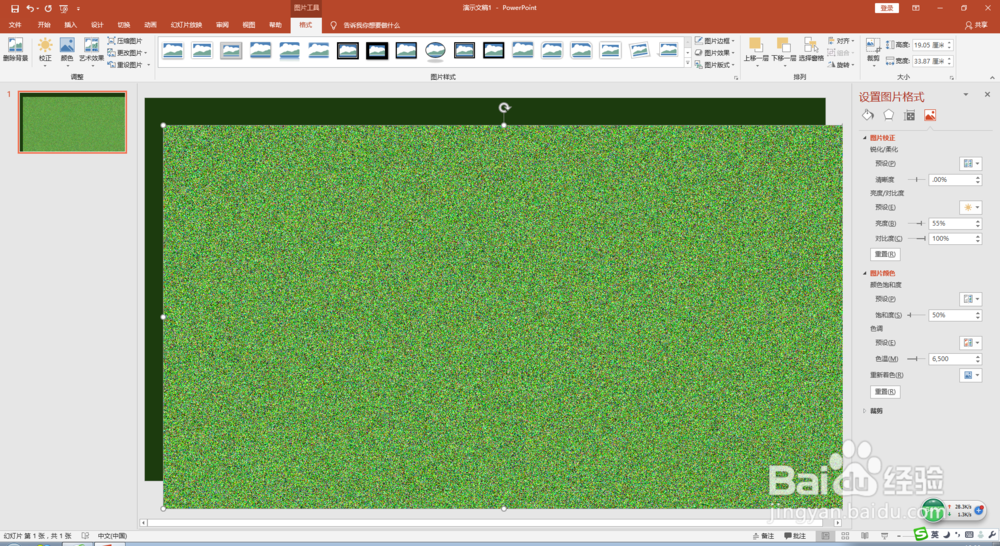Open Sharpen/Soften presets dropdown
Viewport: 1000px width, 546px height.
(x=971, y=163)
